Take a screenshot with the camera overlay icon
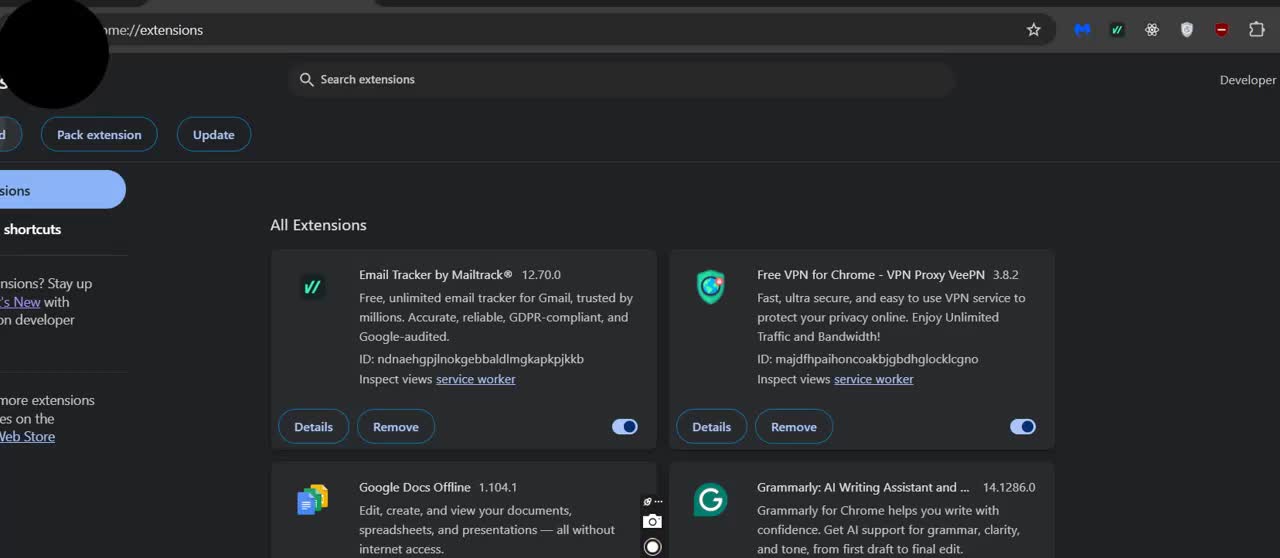 [x=653, y=521]
